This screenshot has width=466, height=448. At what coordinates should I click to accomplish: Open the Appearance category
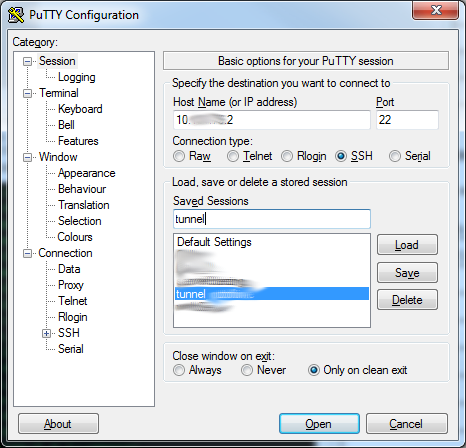[x=86, y=173]
